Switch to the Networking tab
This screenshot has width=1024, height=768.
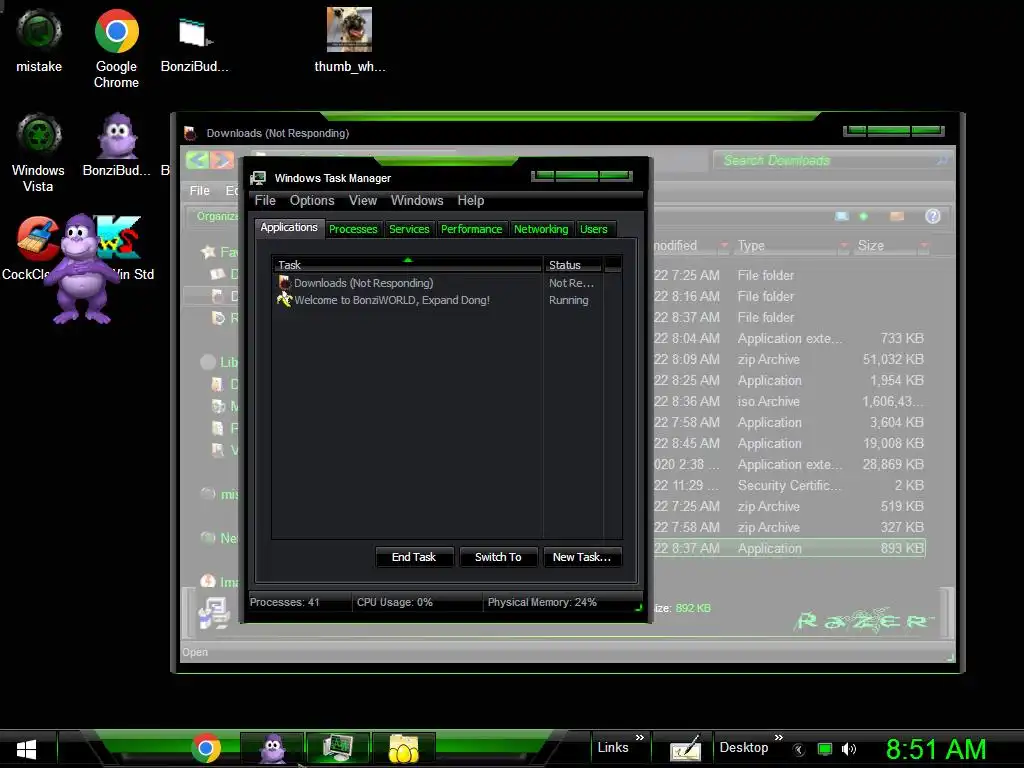[541, 229]
